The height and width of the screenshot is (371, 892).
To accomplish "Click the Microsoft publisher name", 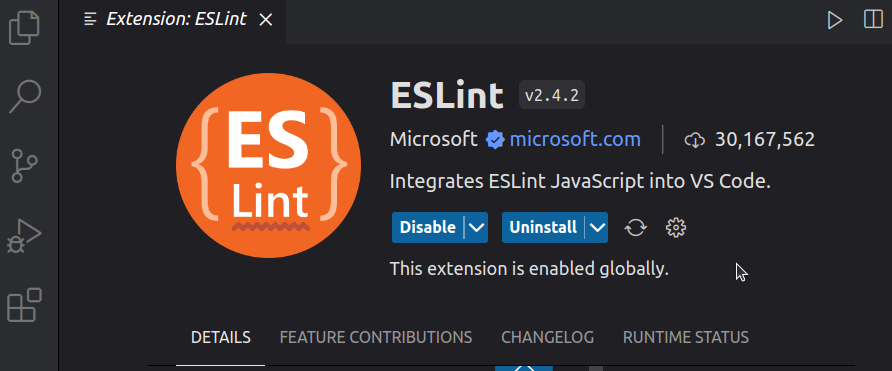I will tap(433, 139).
